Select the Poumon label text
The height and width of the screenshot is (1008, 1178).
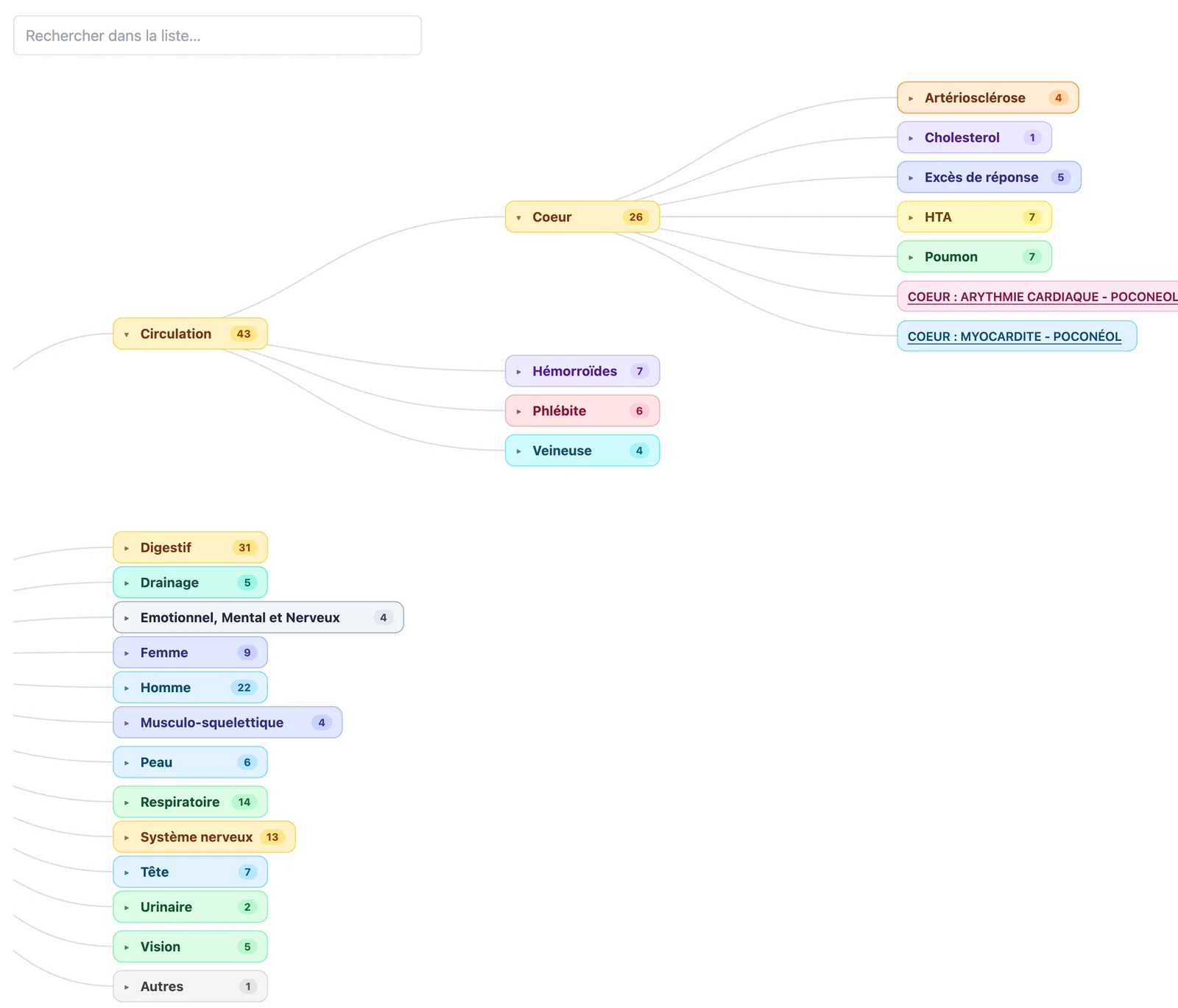coord(951,256)
